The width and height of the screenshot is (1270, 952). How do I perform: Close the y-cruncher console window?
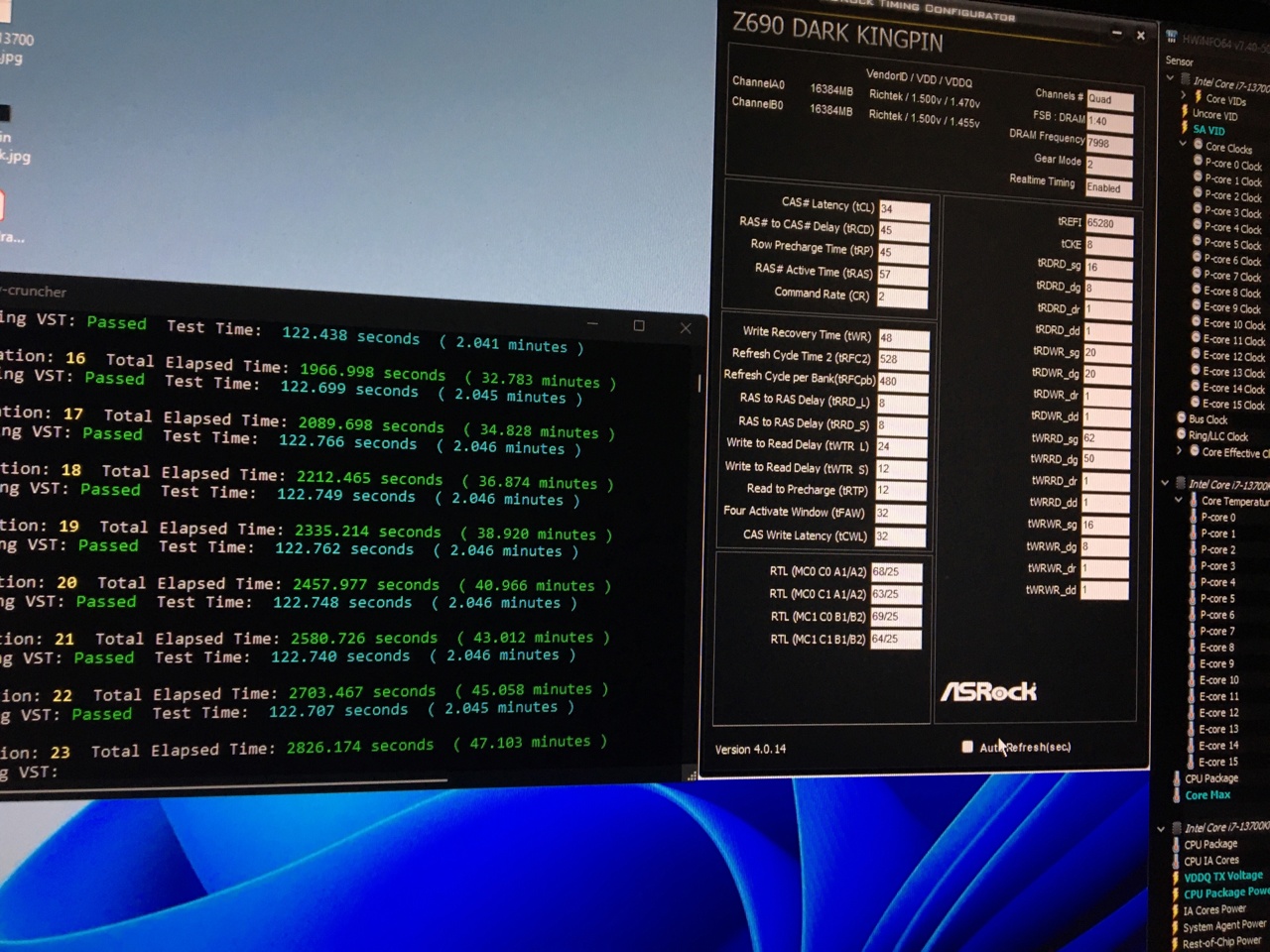pyautogui.click(x=686, y=328)
